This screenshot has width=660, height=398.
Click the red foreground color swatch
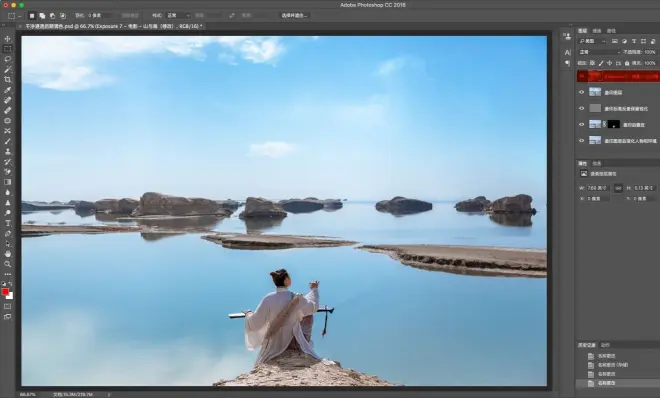coord(5,292)
